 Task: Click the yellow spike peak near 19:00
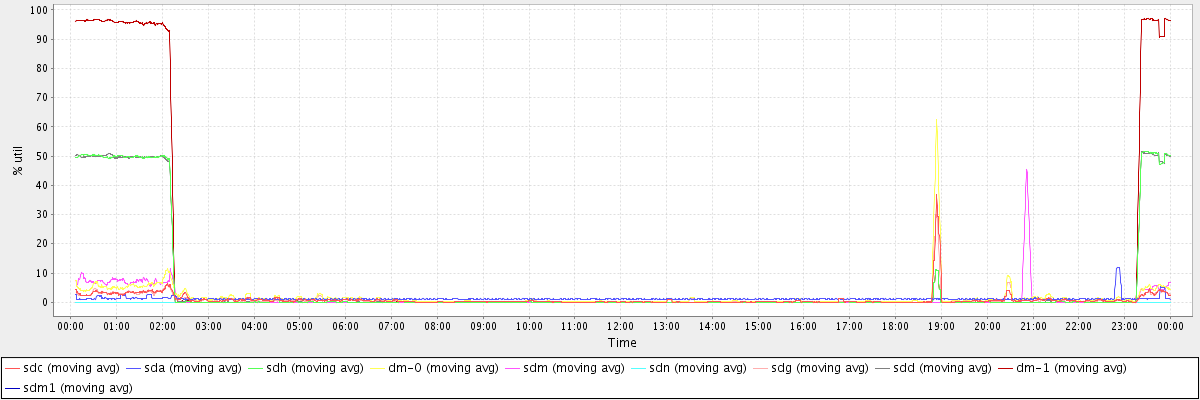point(936,120)
